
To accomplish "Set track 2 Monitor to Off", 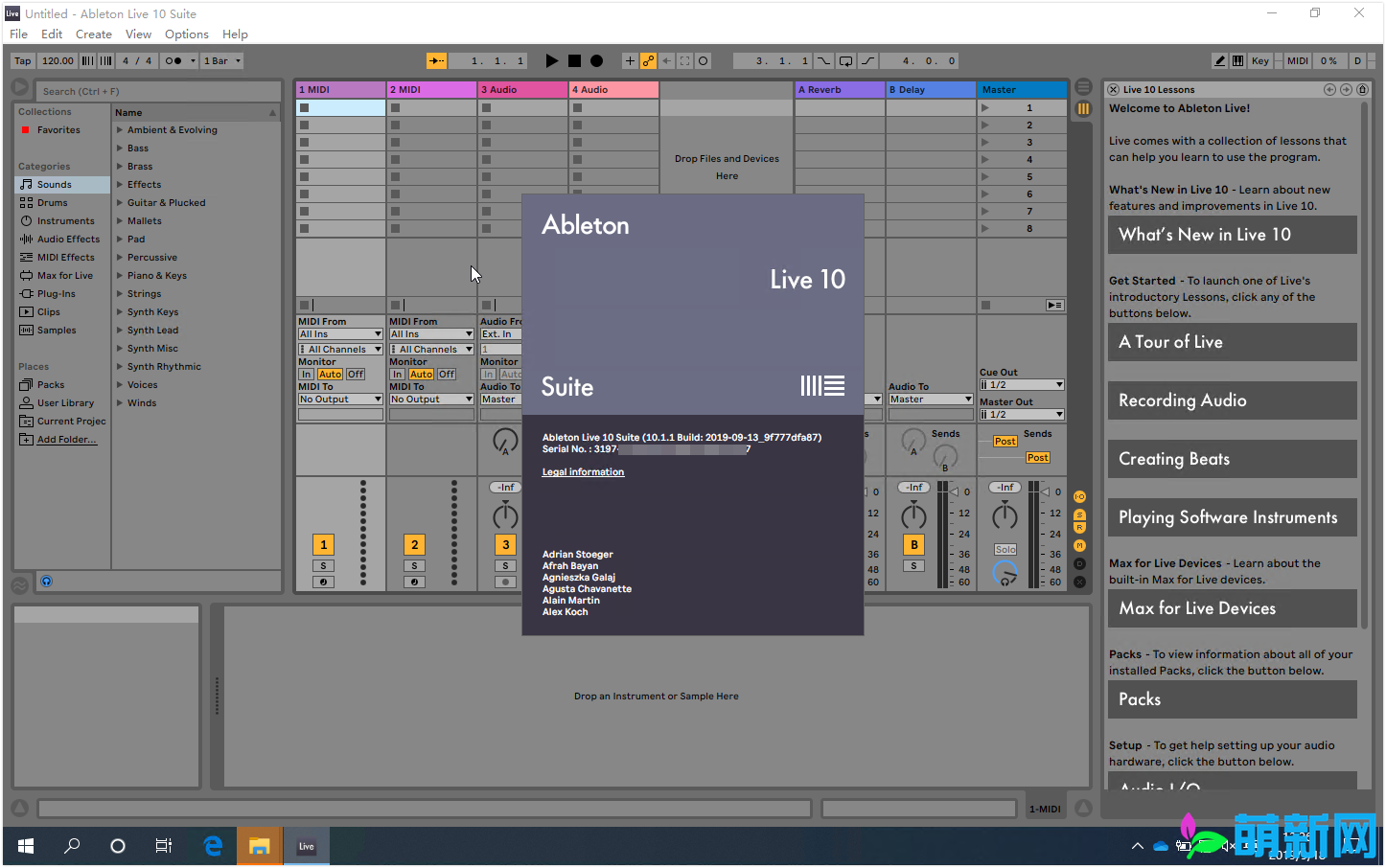I will point(447,374).
